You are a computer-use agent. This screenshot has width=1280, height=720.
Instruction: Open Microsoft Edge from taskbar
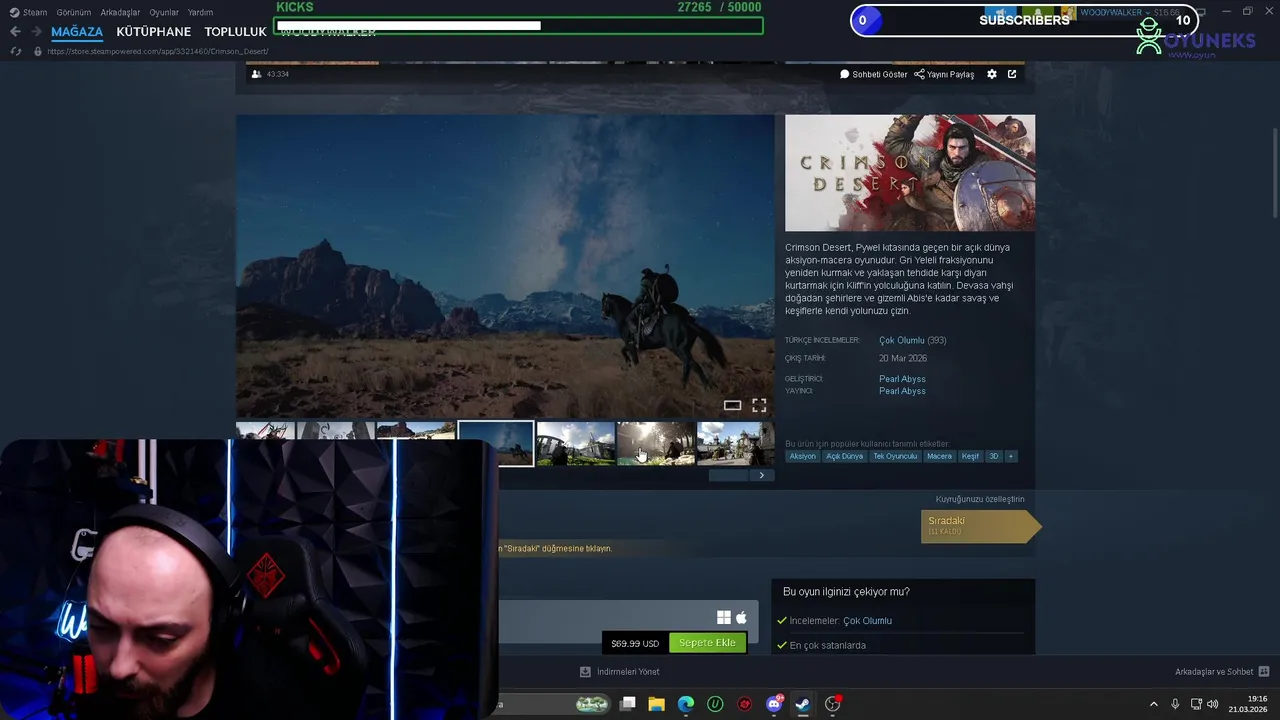click(686, 704)
